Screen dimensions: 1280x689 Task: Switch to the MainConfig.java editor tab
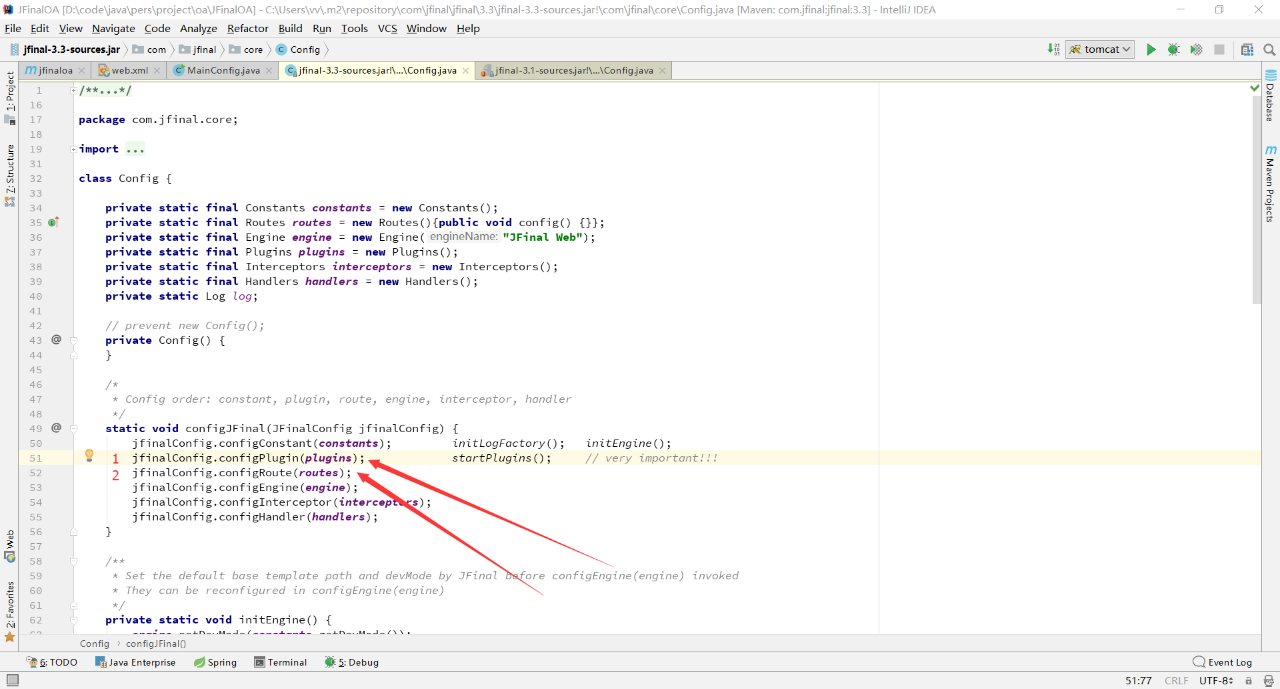(x=223, y=71)
